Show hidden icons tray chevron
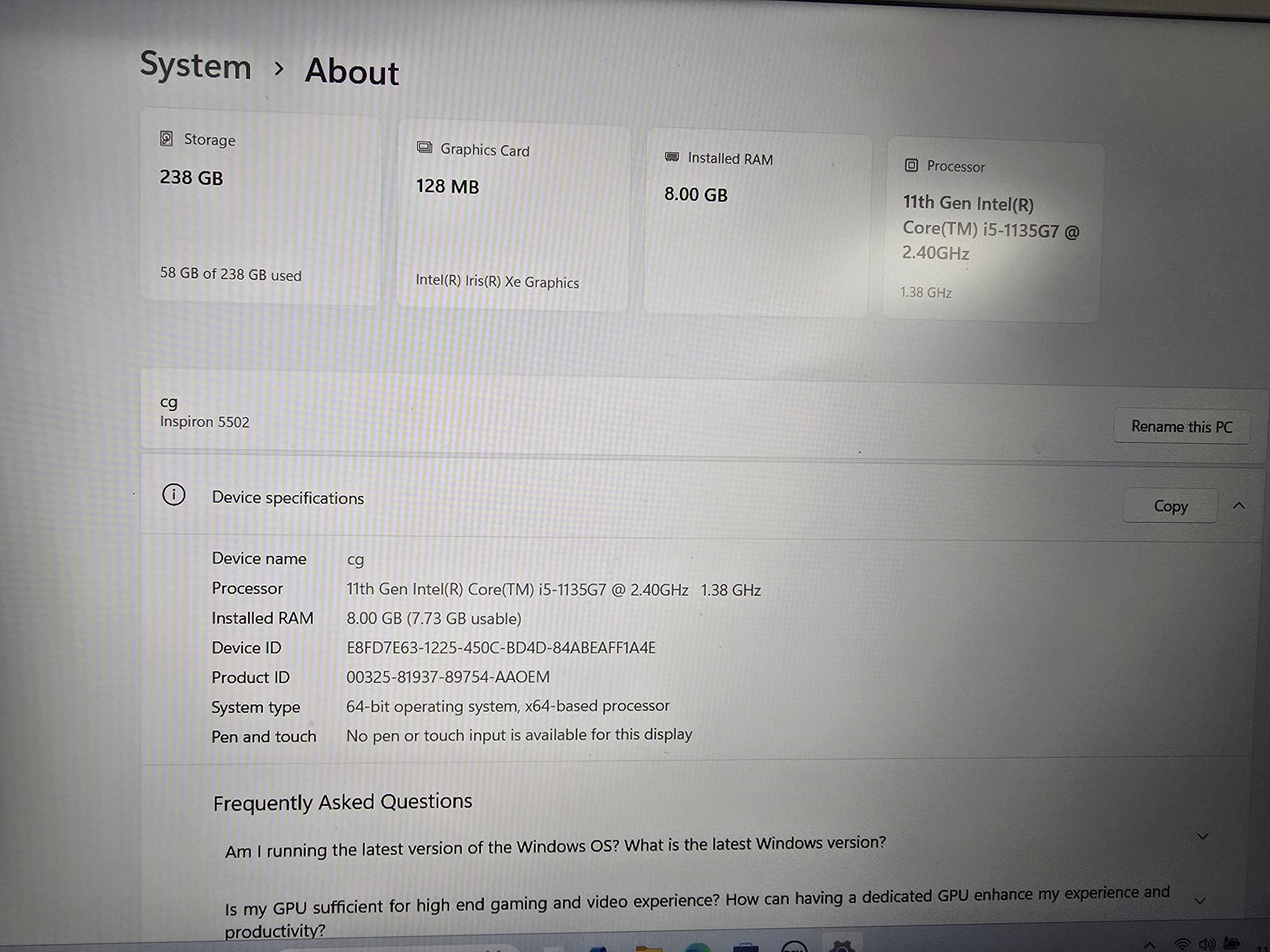This screenshot has height=952, width=1270. tap(1149, 946)
